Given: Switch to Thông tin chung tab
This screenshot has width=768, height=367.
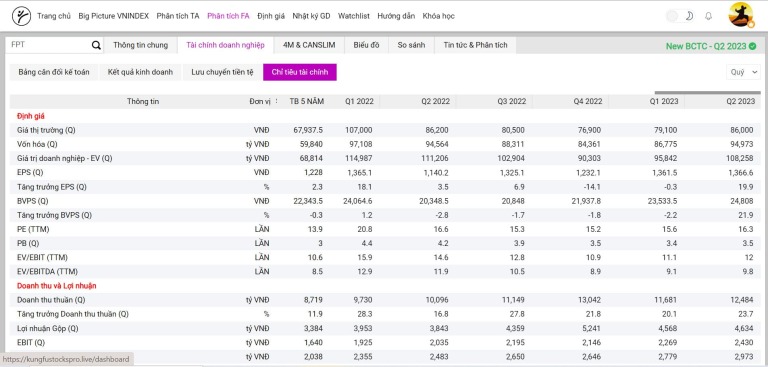Looking at the screenshot, I should pyautogui.click(x=141, y=45).
